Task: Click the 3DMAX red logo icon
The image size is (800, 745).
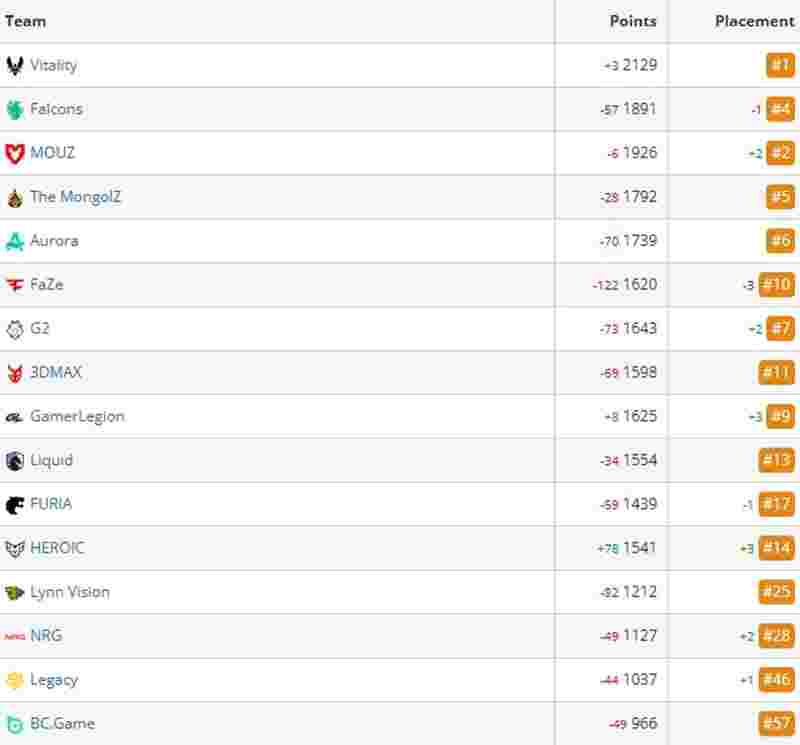Action: pyautogui.click(x=15, y=373)
